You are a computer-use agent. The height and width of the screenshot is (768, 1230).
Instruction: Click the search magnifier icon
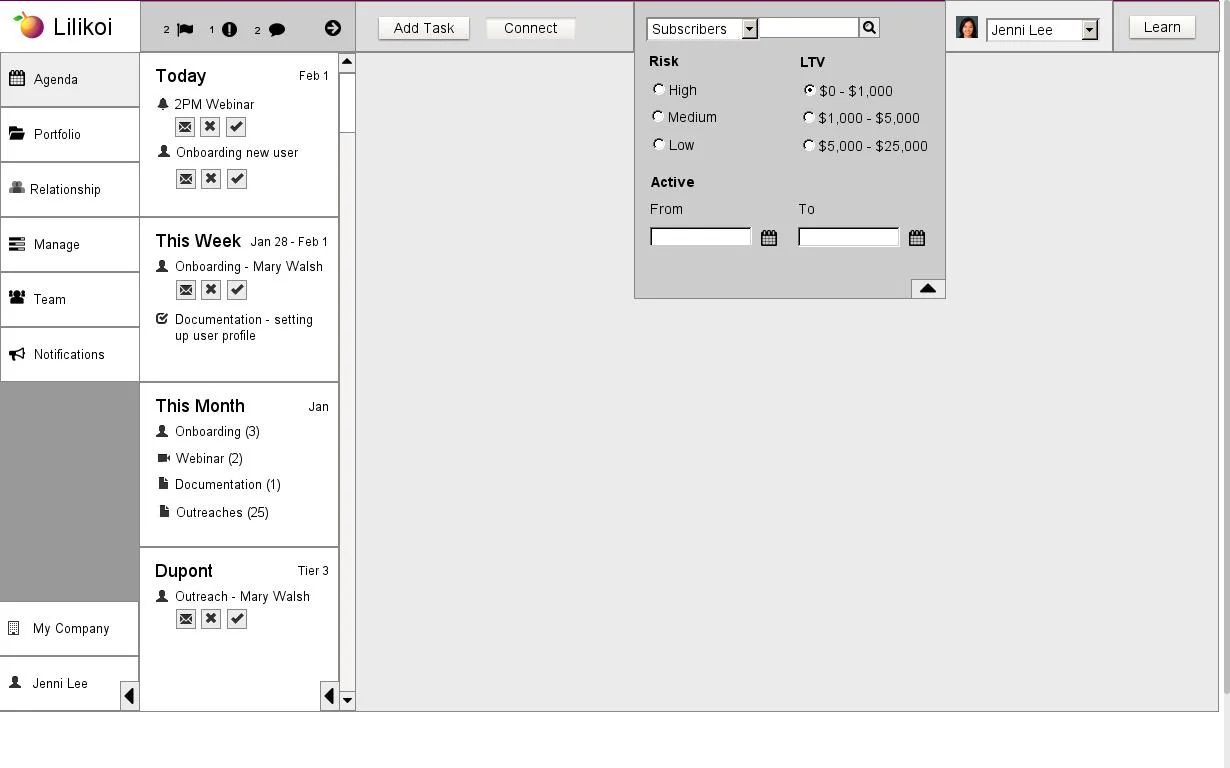pyautogui.click(x=868, y=28)
